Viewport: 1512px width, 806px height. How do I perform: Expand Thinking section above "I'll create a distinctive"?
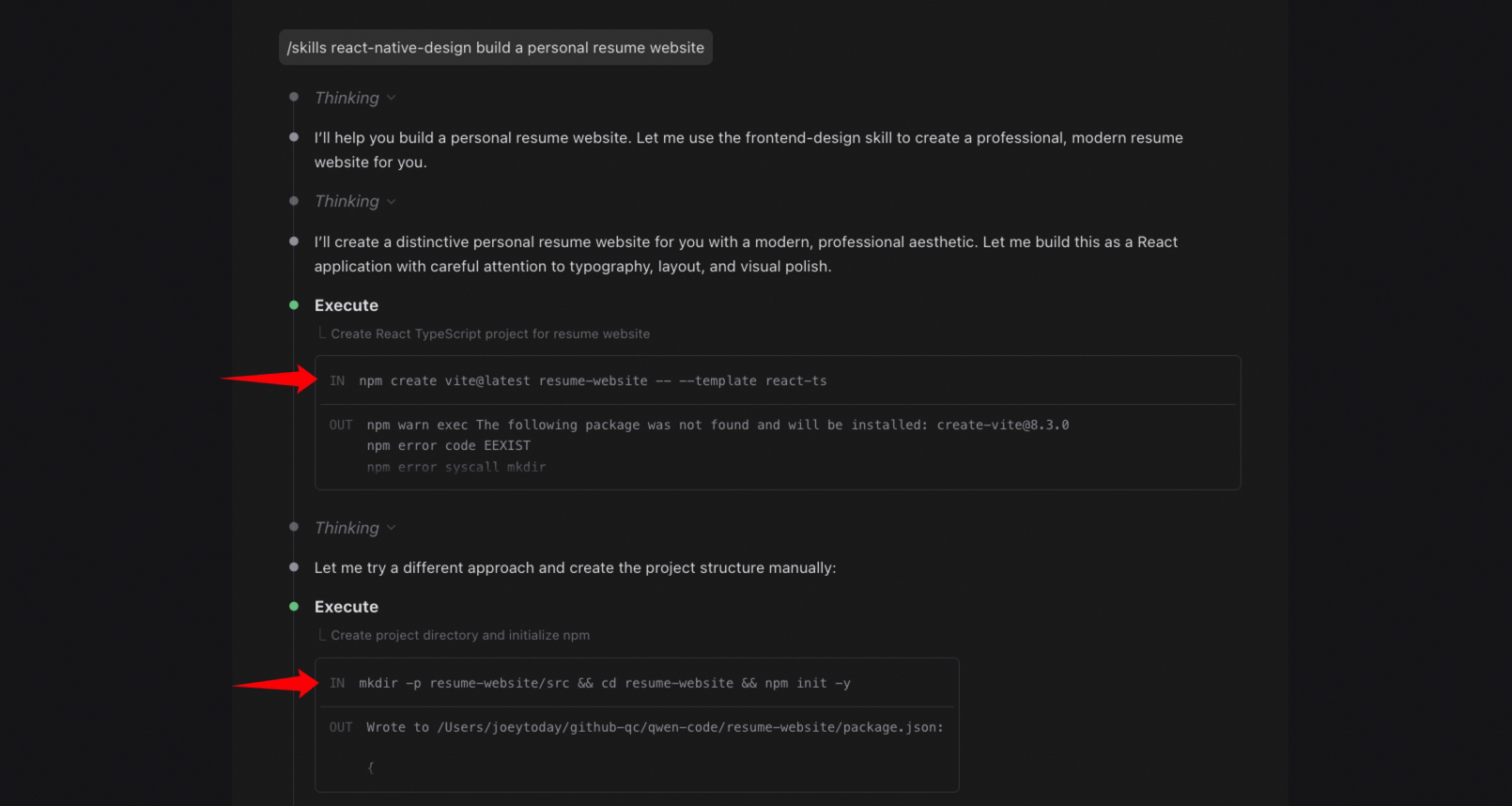pyautogui.click(x=392, y=201)
